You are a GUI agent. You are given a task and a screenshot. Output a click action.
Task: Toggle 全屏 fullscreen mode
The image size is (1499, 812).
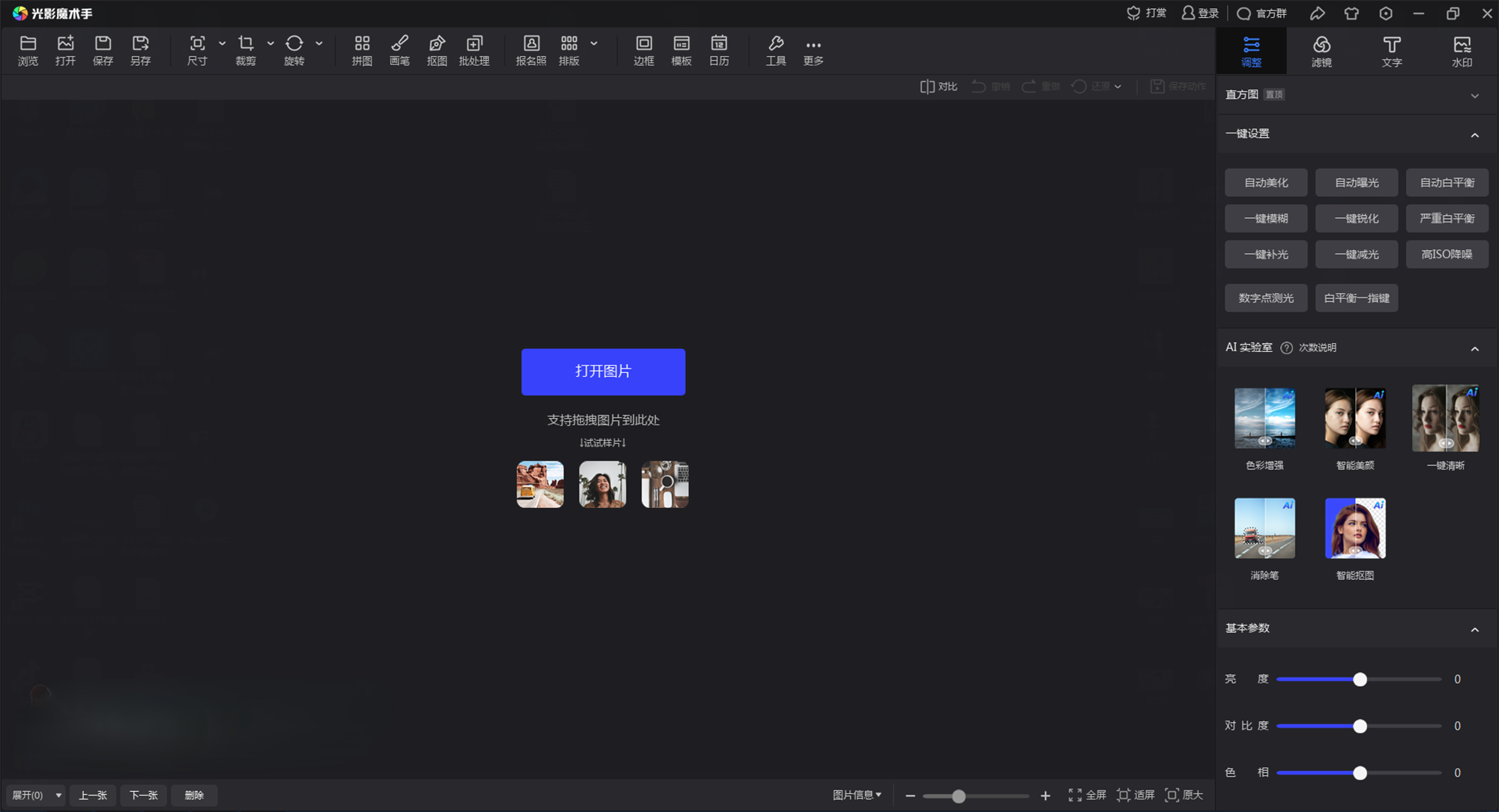pos(1087,795)
